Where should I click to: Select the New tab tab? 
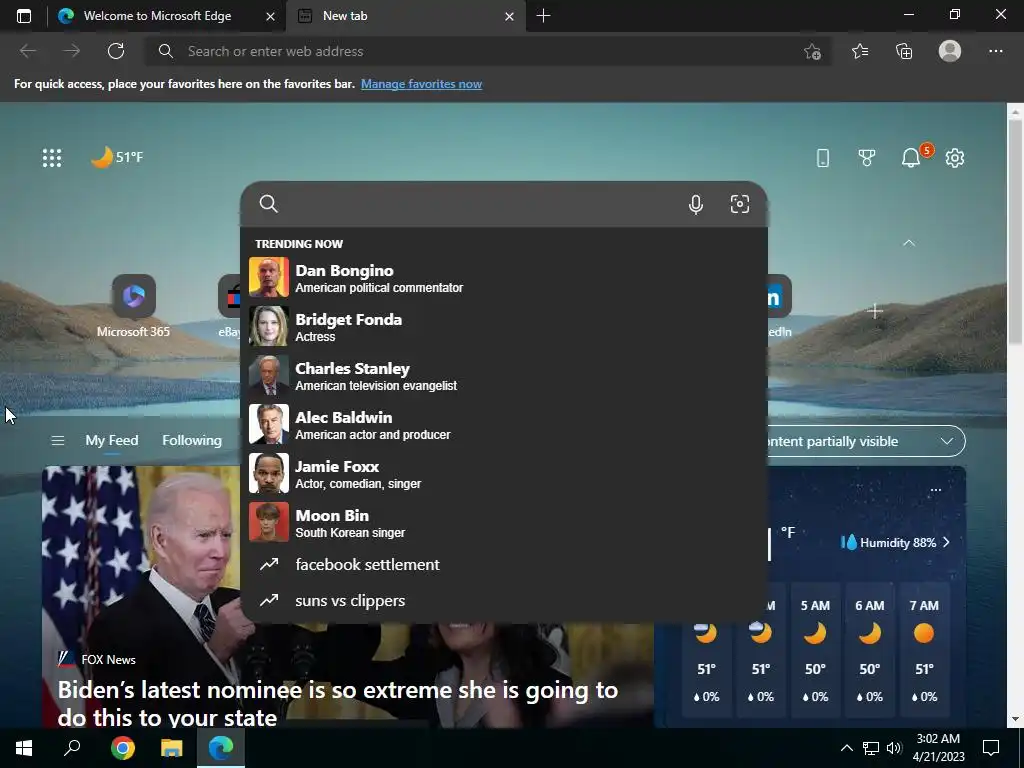click(405, 16)
